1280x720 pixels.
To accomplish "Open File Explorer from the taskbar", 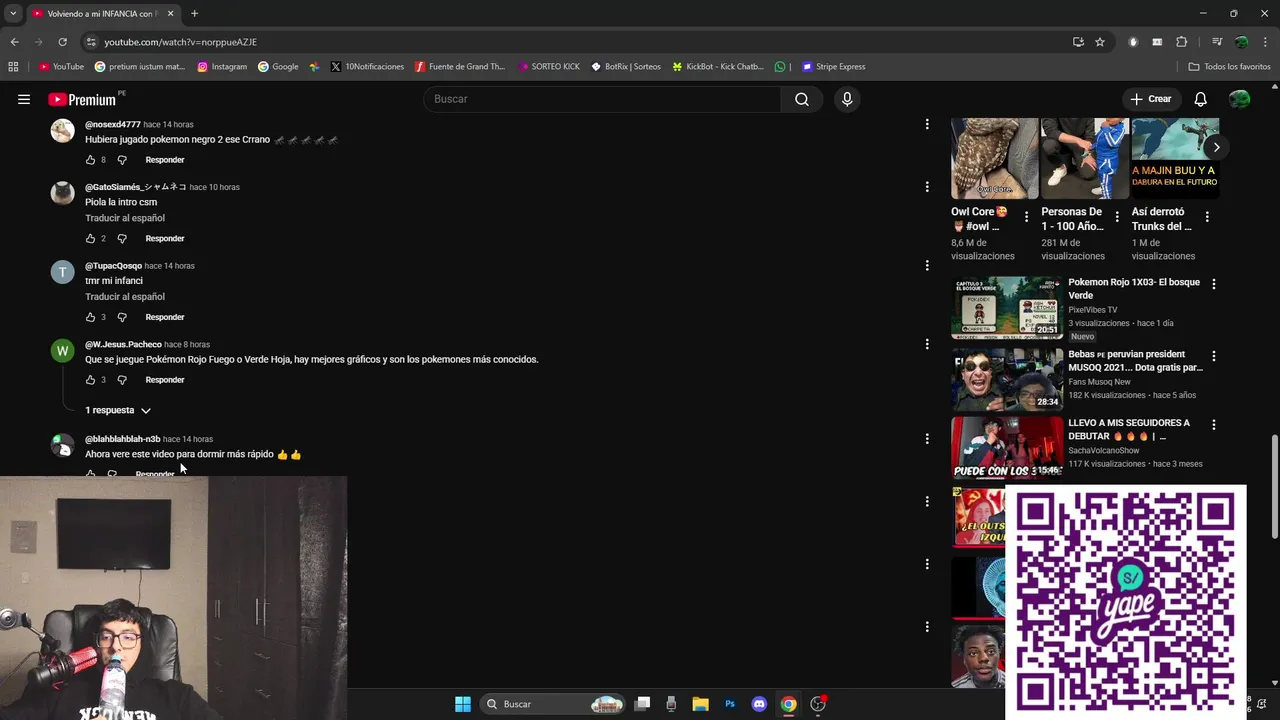I will [x=701, y=704].
